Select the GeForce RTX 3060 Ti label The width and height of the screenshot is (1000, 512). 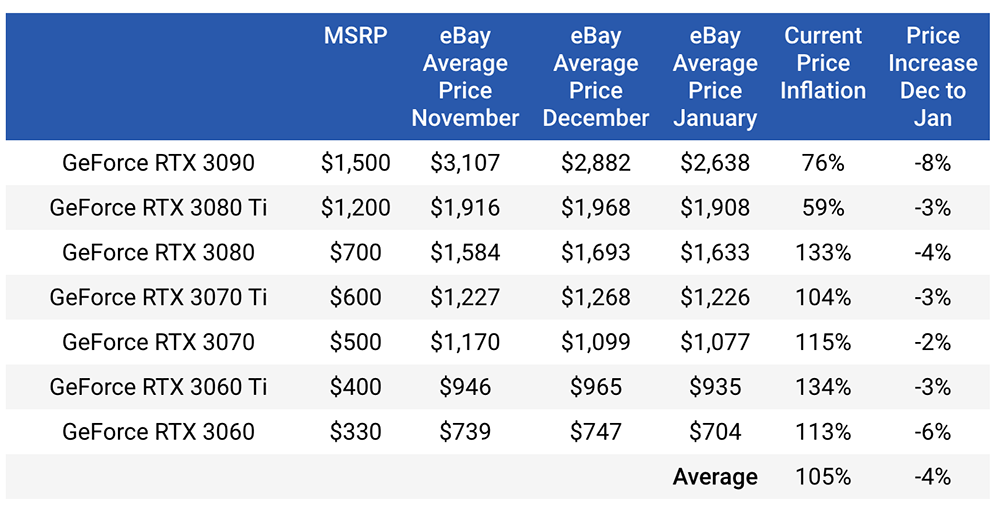(x=158, y=387)
